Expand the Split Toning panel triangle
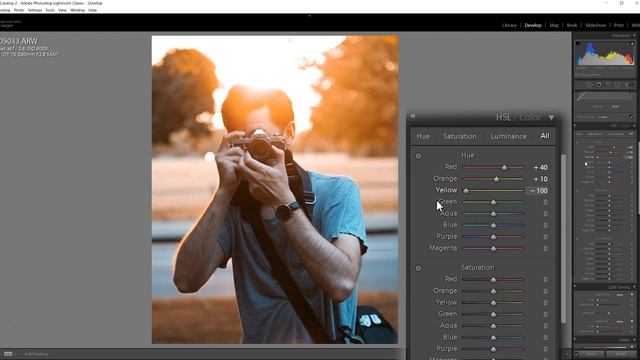The image size is (640, 360). pos(634,287)
